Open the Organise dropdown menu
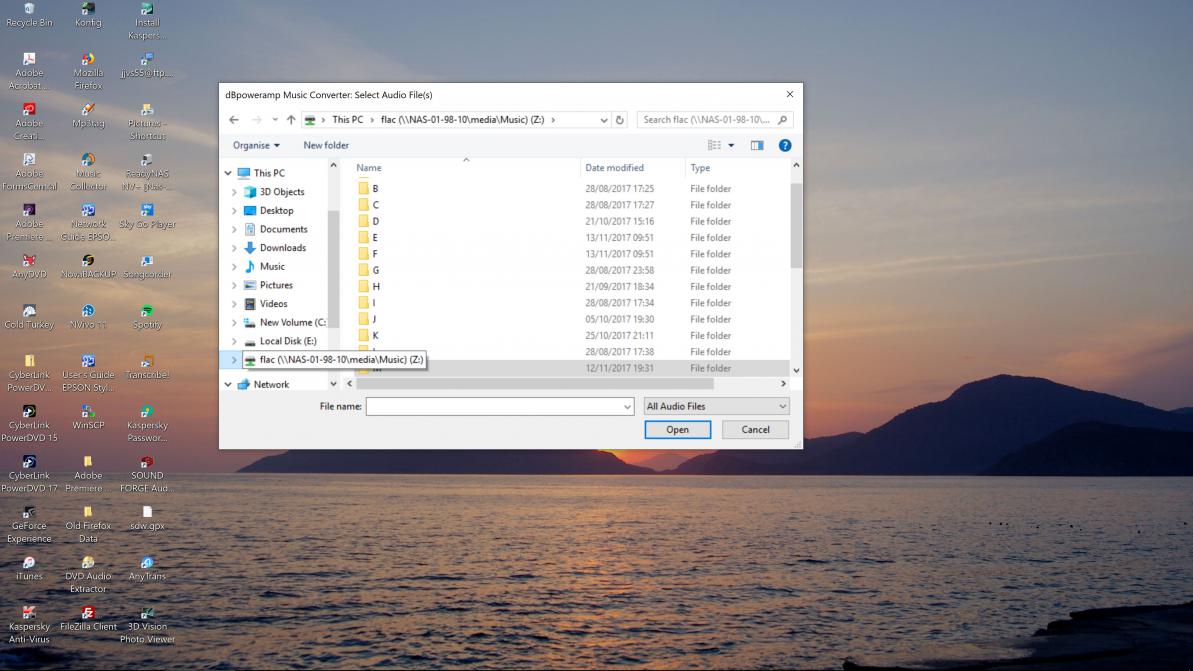The width and height of the screenshot is (1193, 671). tap(256, 145)
